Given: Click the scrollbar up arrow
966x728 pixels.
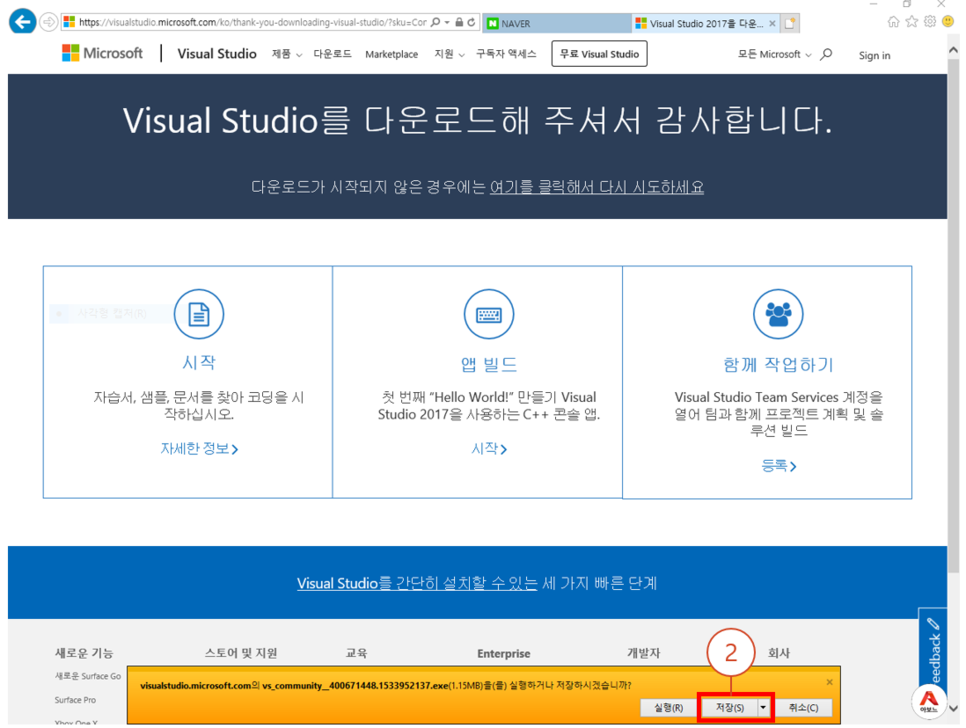Looking at the screenshot, I should pos(954,51).
